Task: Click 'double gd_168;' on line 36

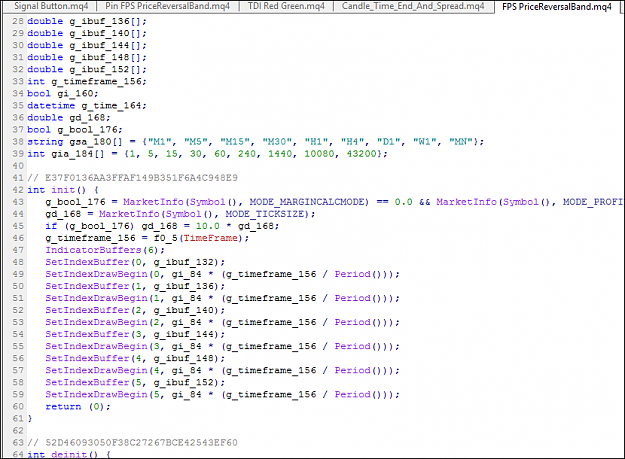Action: tap(69, 117)
